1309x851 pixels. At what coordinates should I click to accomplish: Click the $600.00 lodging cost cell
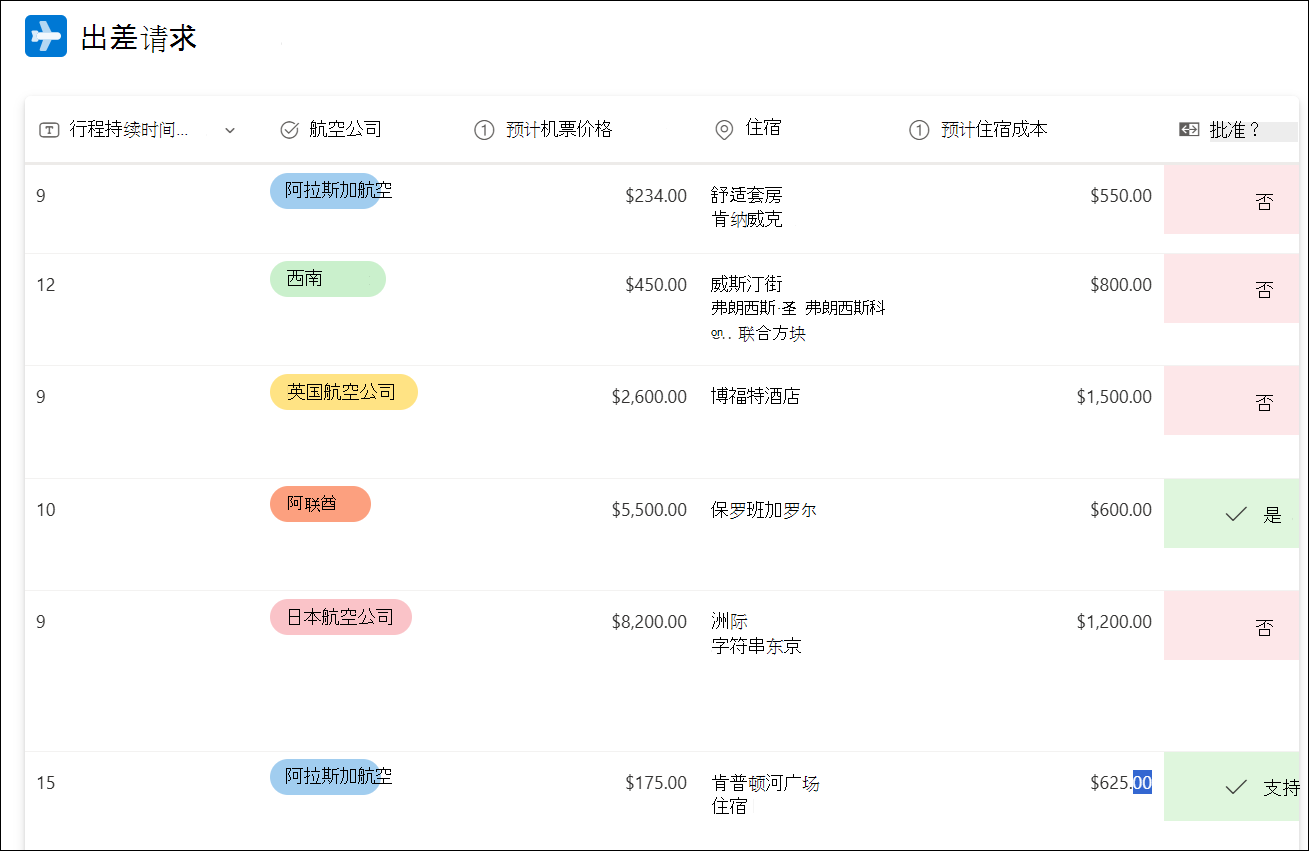[x=1121, y=510]
